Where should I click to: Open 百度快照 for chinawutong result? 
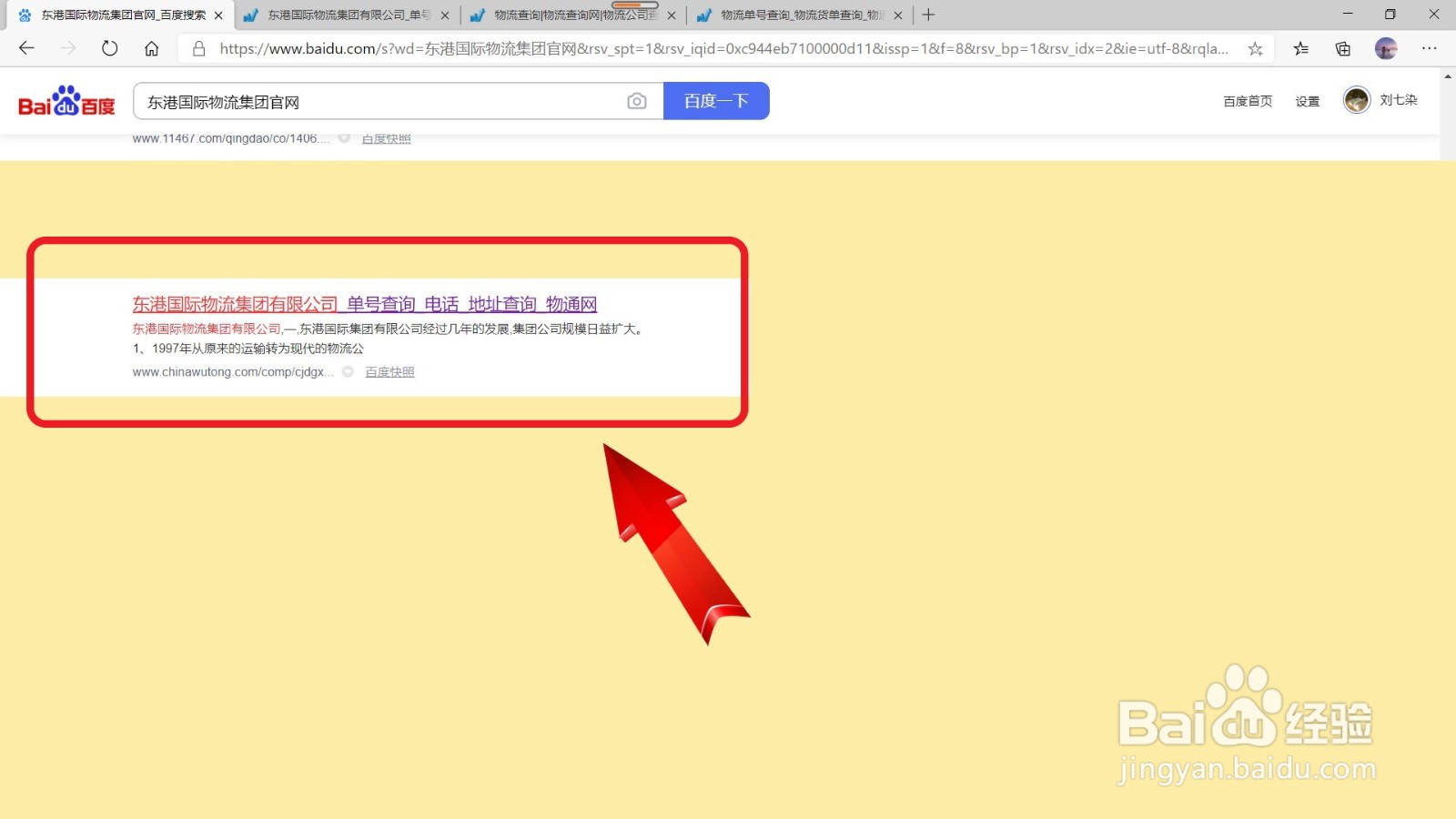pyautogui.click(x=389, y=372)
